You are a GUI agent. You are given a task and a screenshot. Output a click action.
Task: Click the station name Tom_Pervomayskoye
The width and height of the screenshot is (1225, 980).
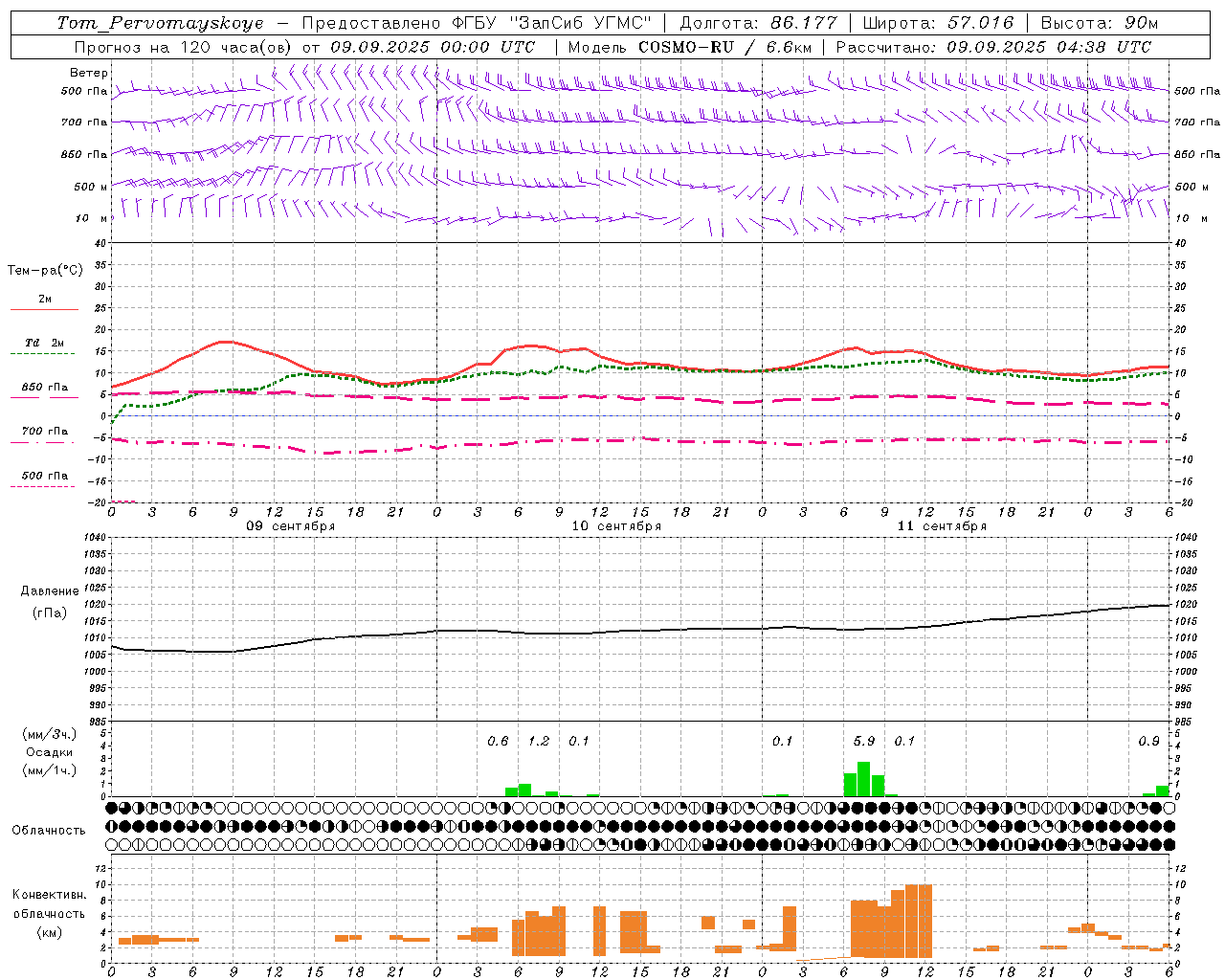(x=160, y=23)
